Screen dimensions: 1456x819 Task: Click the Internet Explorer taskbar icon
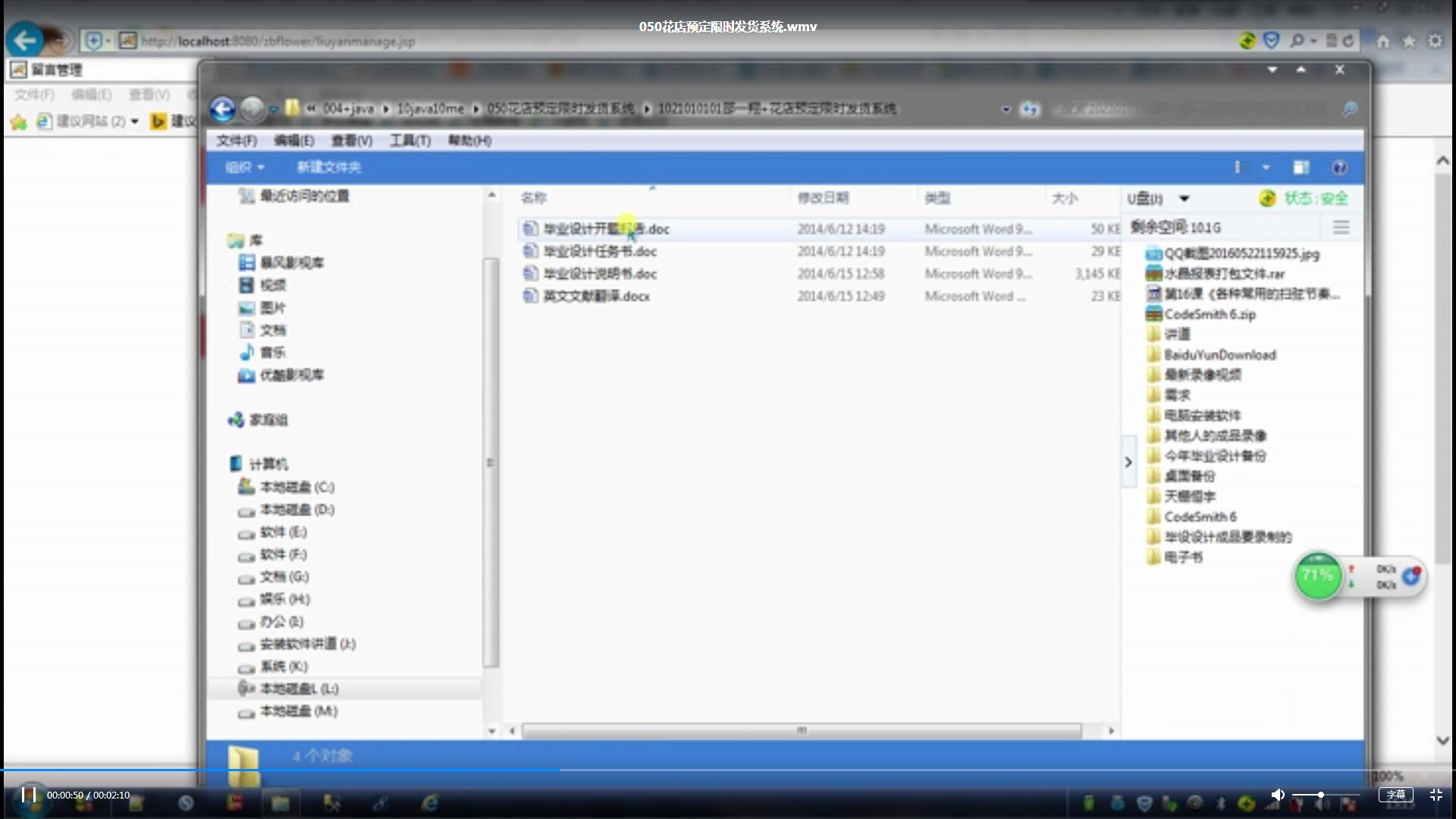click(x=430, y=802)
